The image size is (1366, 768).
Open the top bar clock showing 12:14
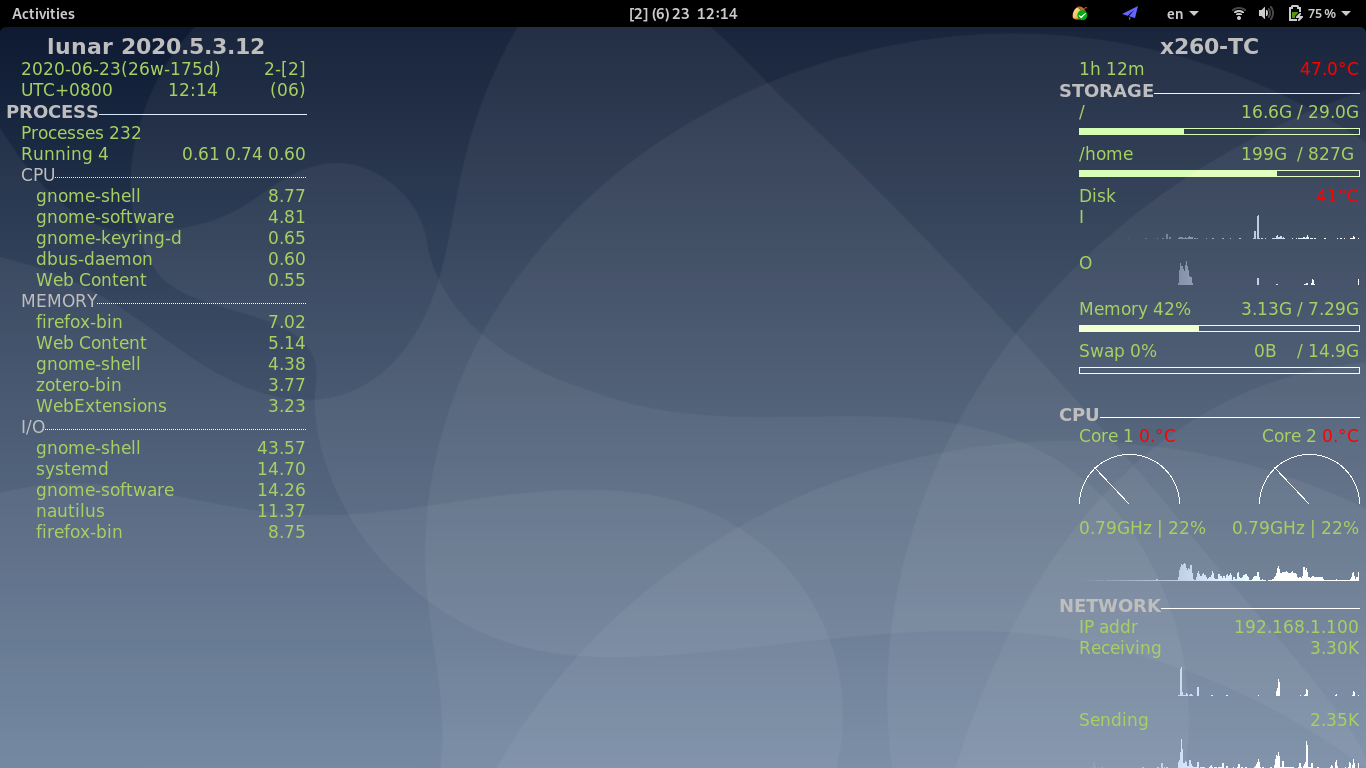(683, 14)
